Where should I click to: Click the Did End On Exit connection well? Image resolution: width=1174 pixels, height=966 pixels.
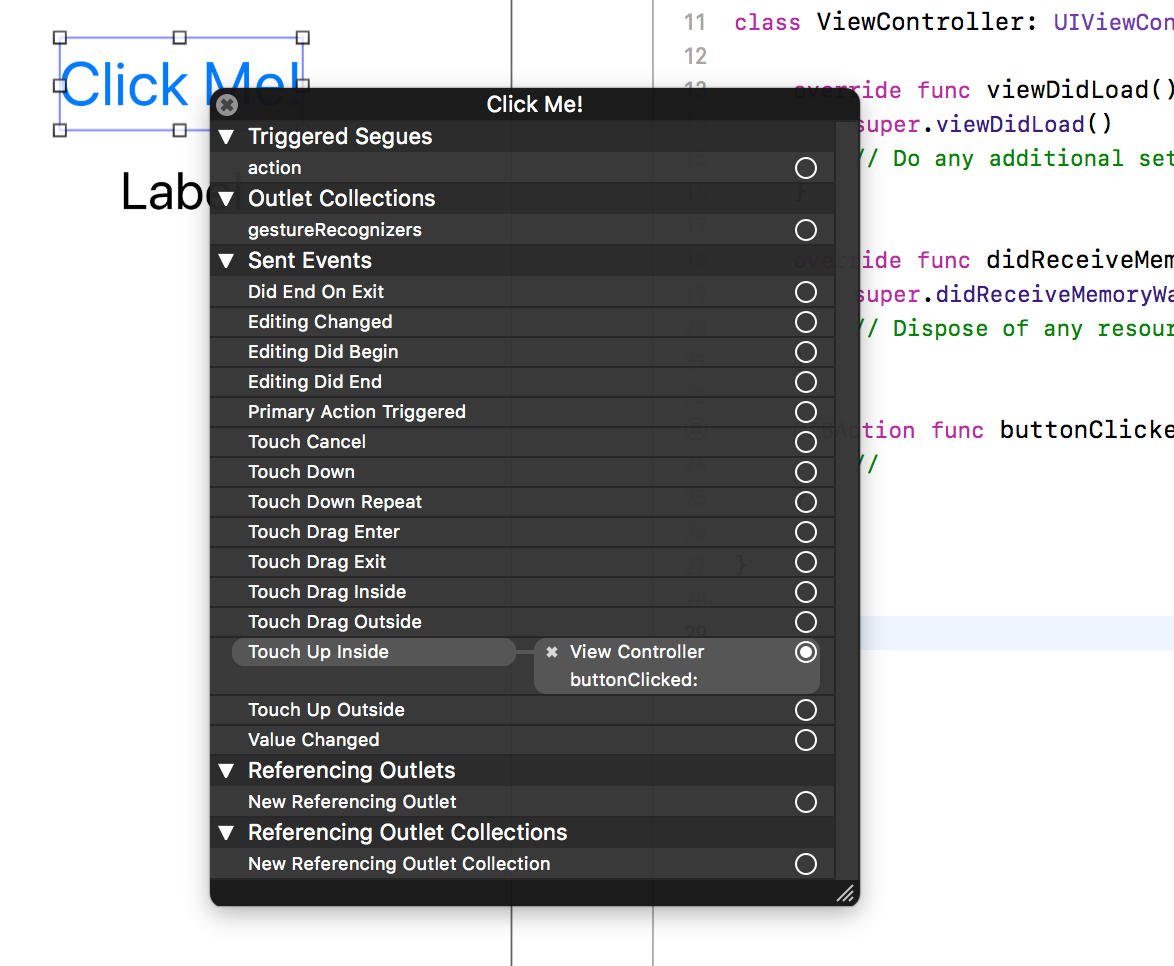tap(806, 291)
